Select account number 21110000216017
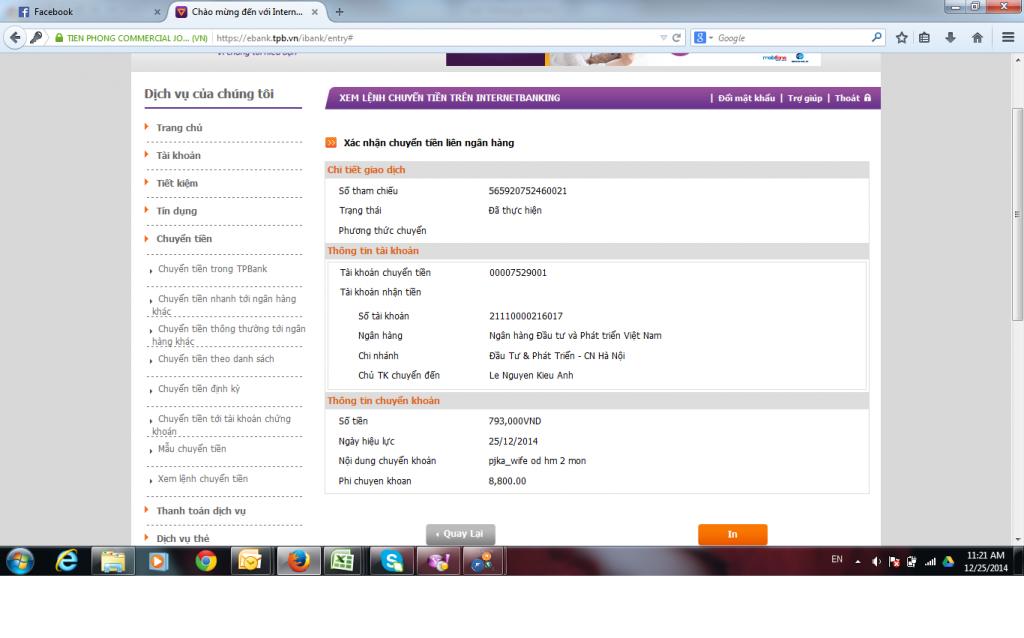The width and height of the screenshot is (1024, 638). (526, 316)
